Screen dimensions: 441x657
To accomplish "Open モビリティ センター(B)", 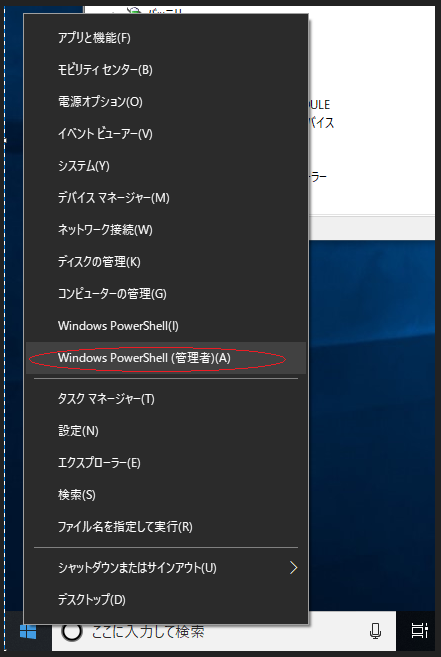I will (166, 70).
